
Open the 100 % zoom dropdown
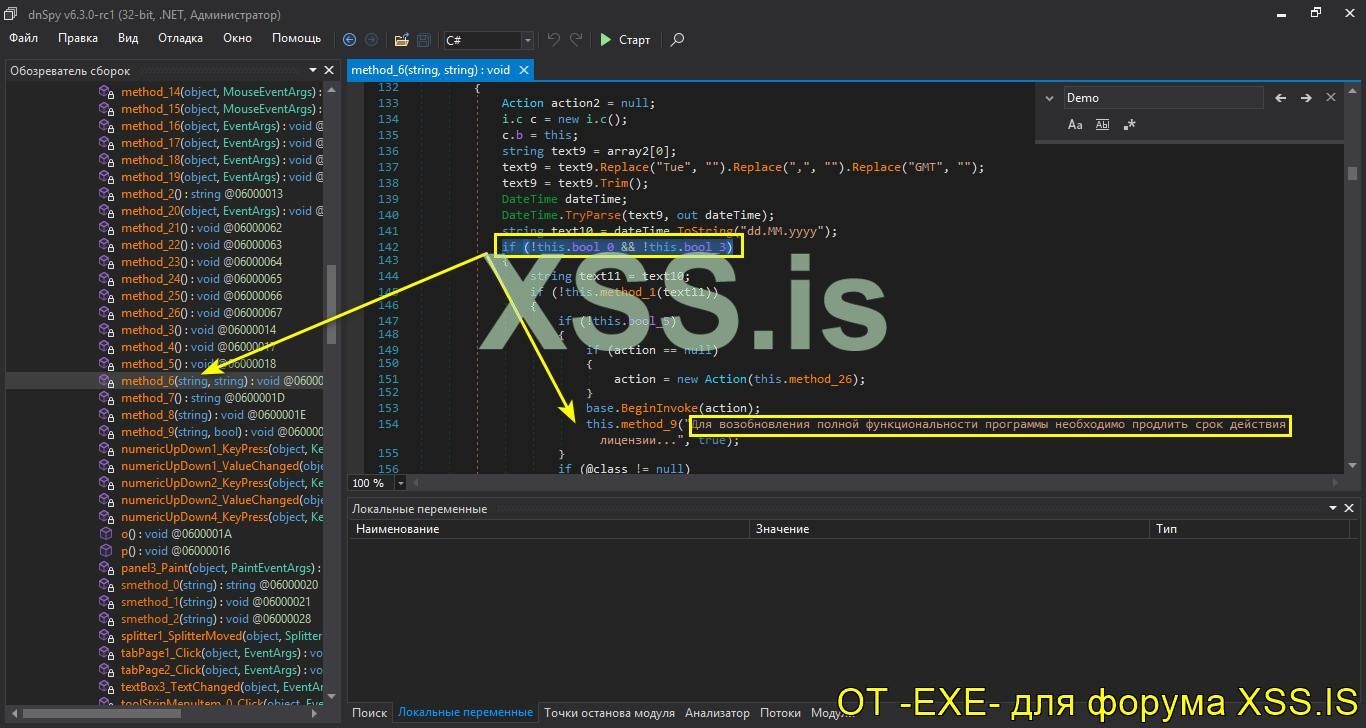tap(401, 483)
